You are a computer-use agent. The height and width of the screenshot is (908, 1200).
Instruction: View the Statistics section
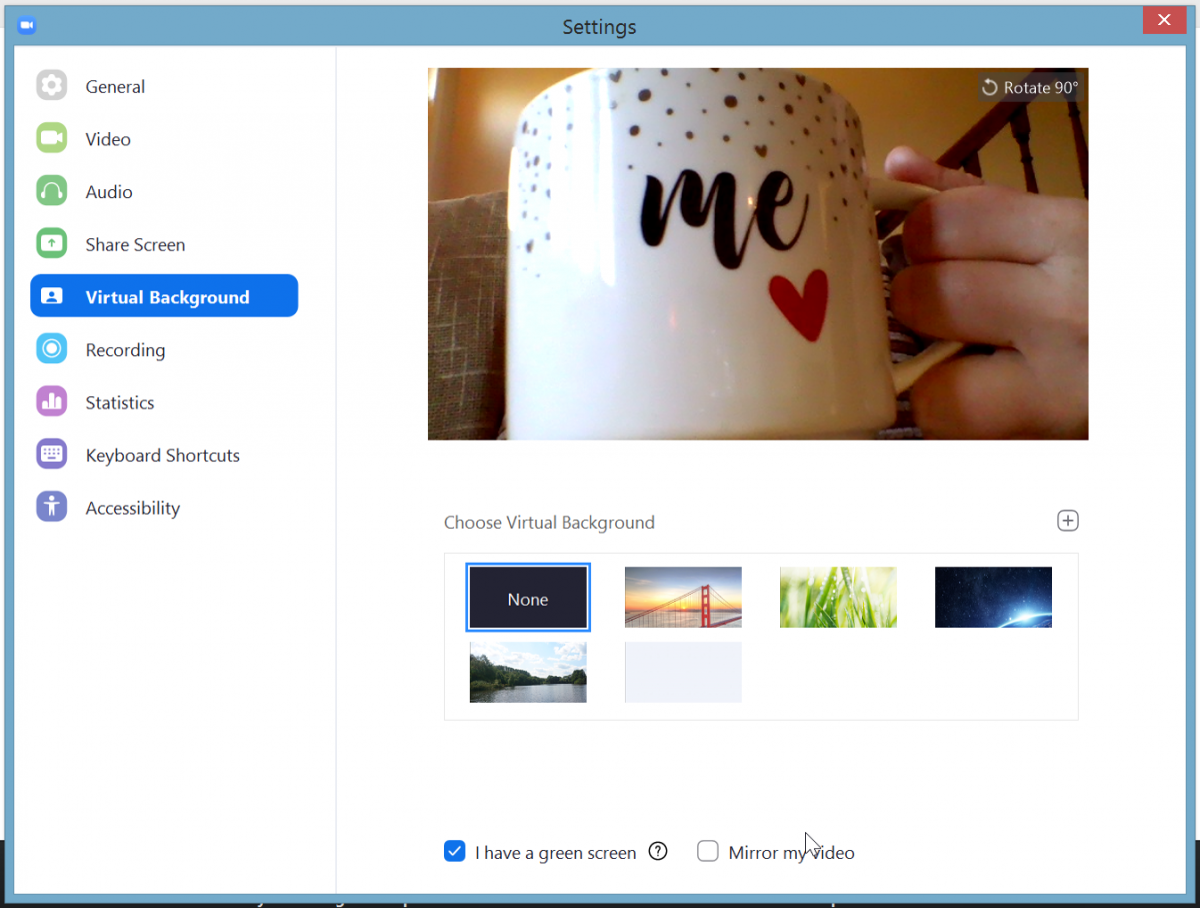[x=165, y=402]
